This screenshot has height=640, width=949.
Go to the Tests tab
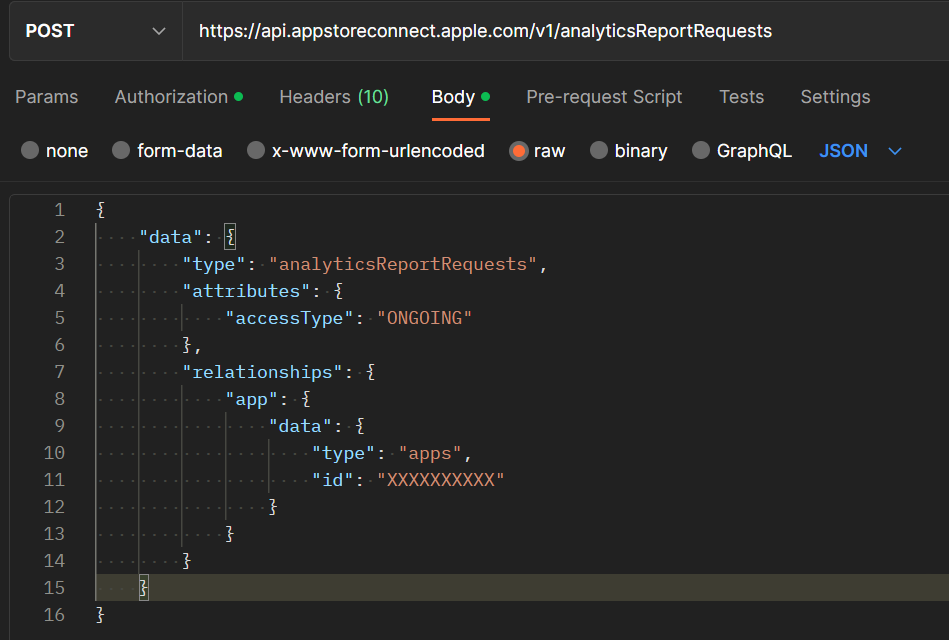tap(741, 97)
